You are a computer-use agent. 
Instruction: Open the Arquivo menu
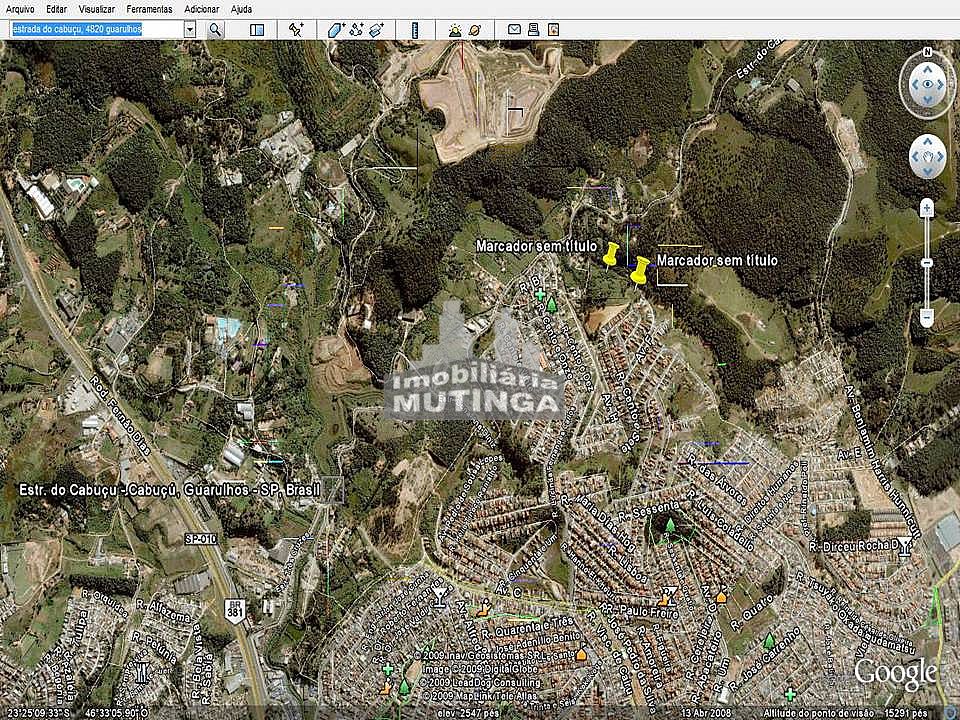pyautogui.click(x=20, y=9)
